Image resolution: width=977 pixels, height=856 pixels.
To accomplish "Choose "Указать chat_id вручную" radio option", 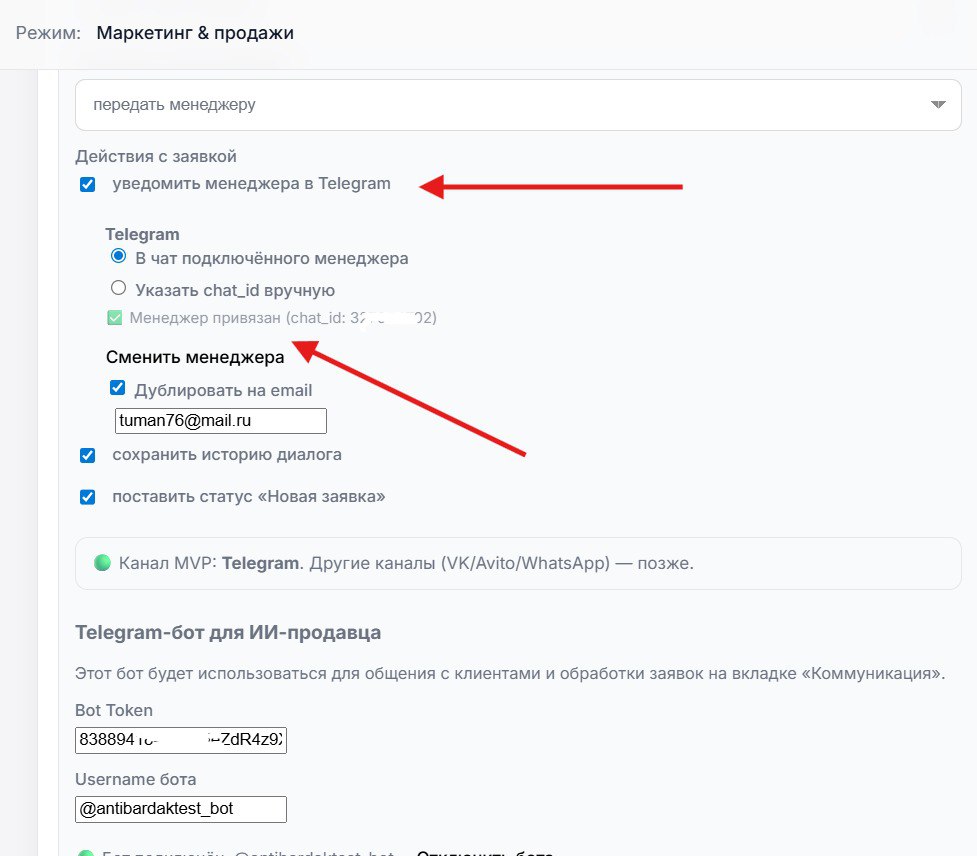I will [x=119, y=289].
